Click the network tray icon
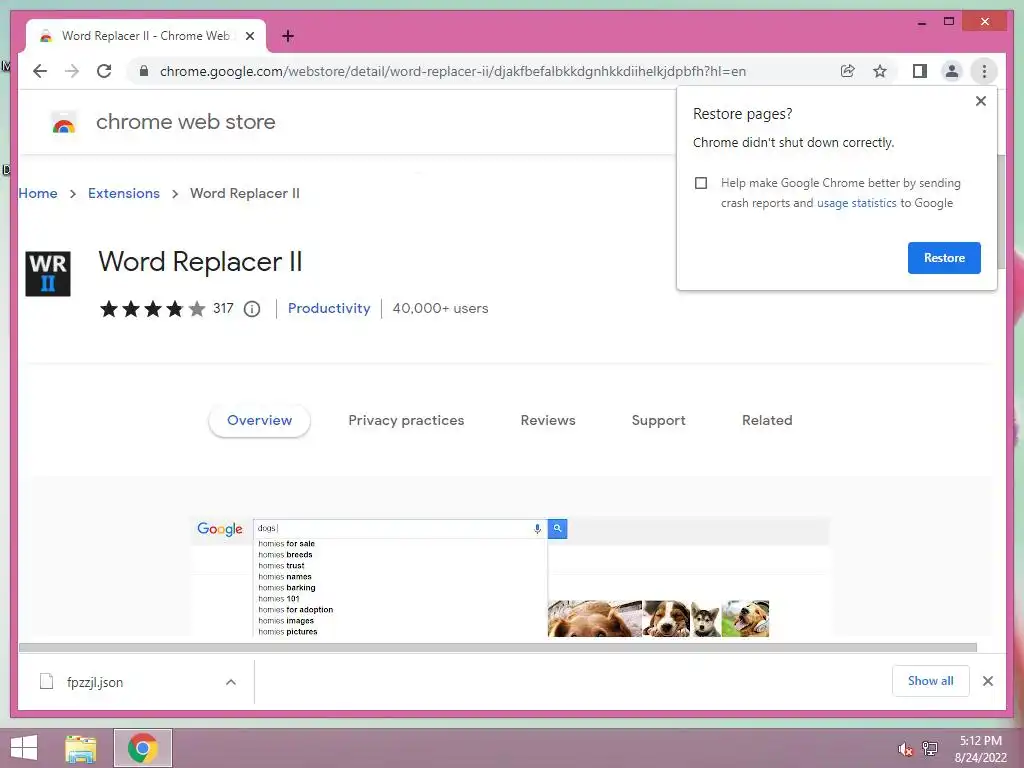The image size is (1024, 768). (930, 748)
